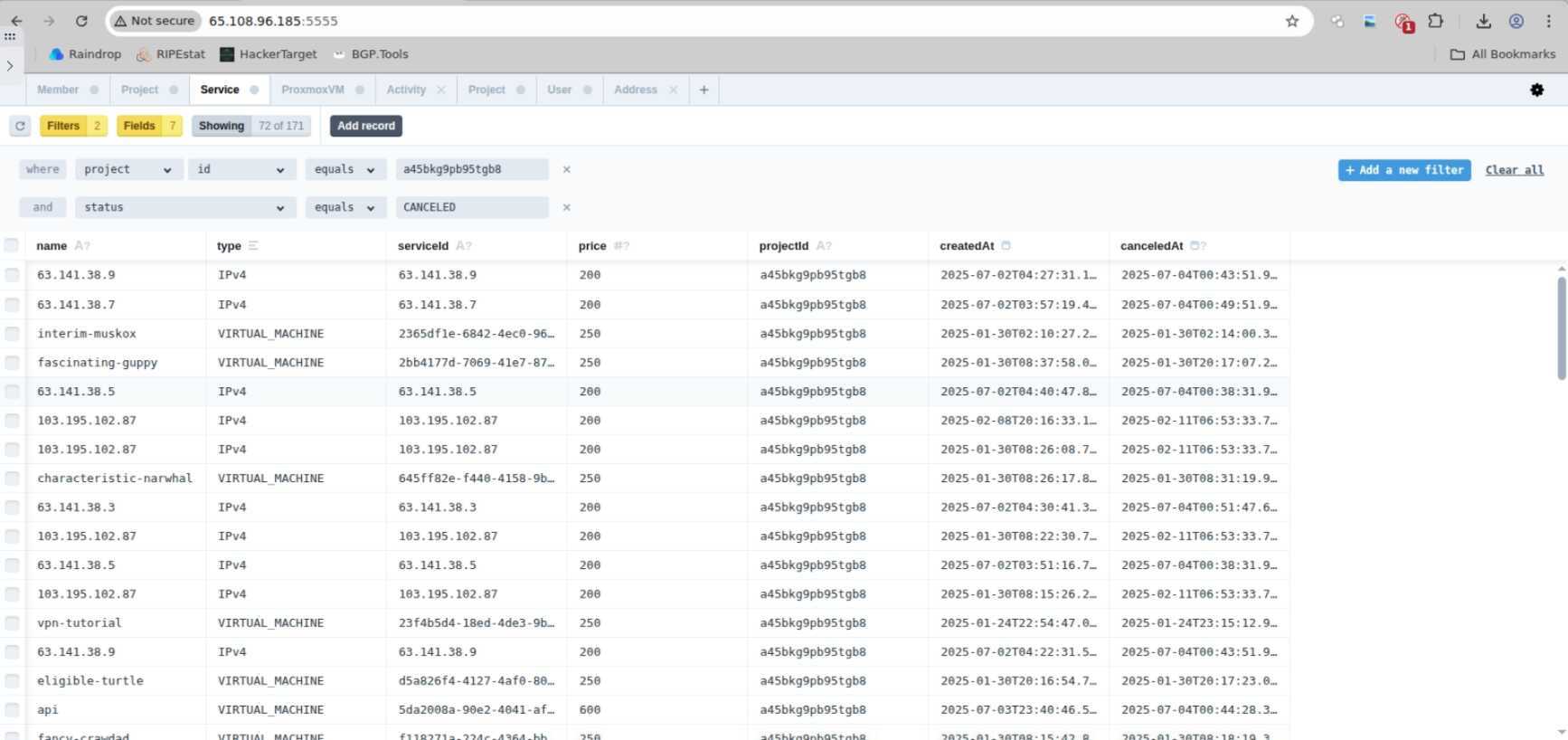Open the project field dropdown
This screenshot has height=740, width=1568.
pyautogui.click(x=128, y=169)
